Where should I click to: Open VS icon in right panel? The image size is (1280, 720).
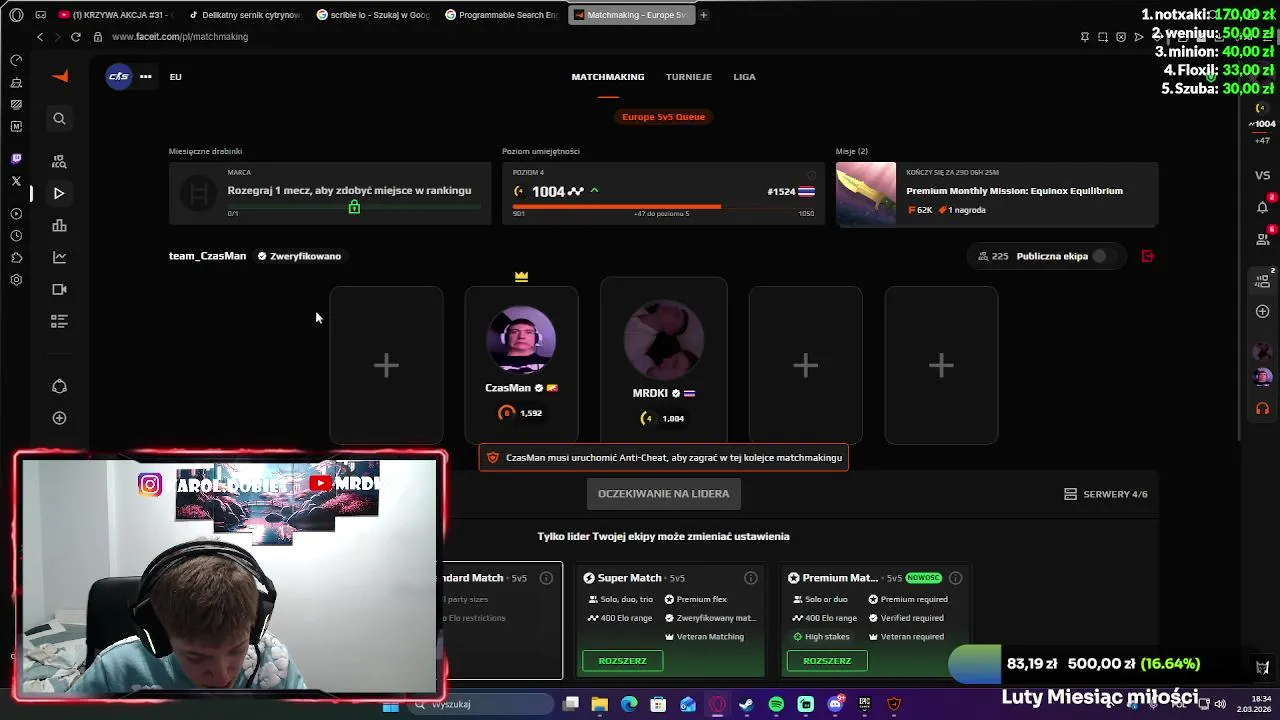[1262, 175]
